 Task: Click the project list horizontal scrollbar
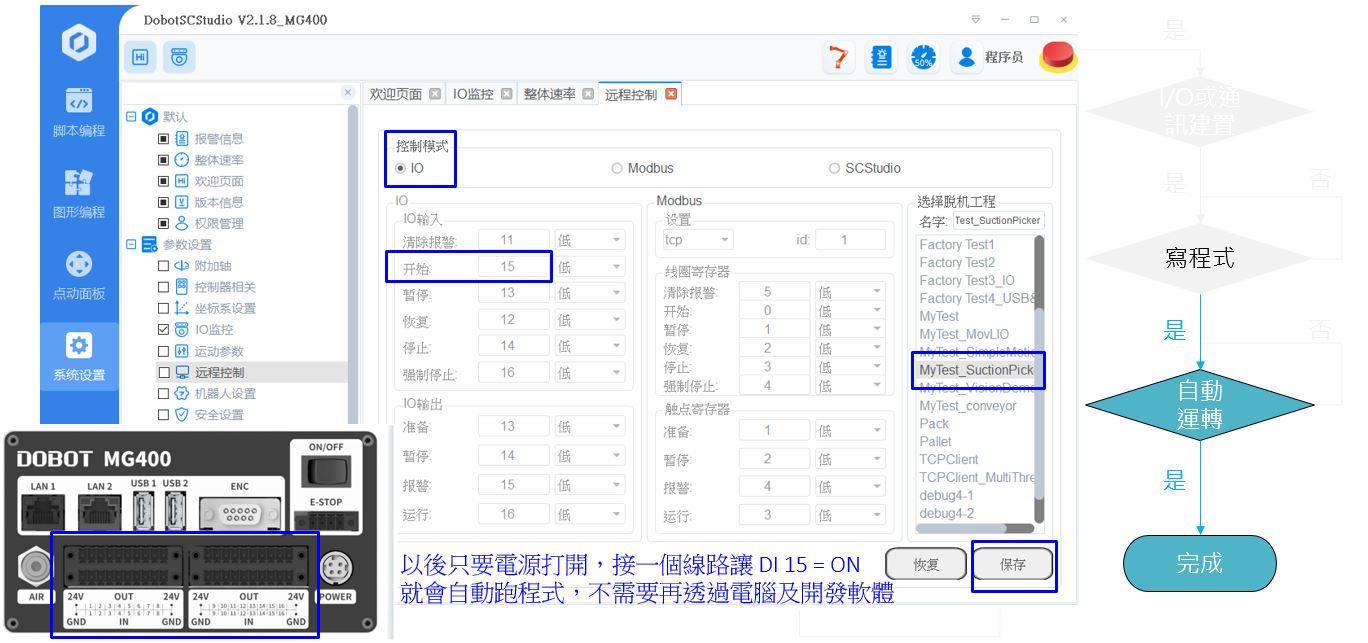click(962, 528)
